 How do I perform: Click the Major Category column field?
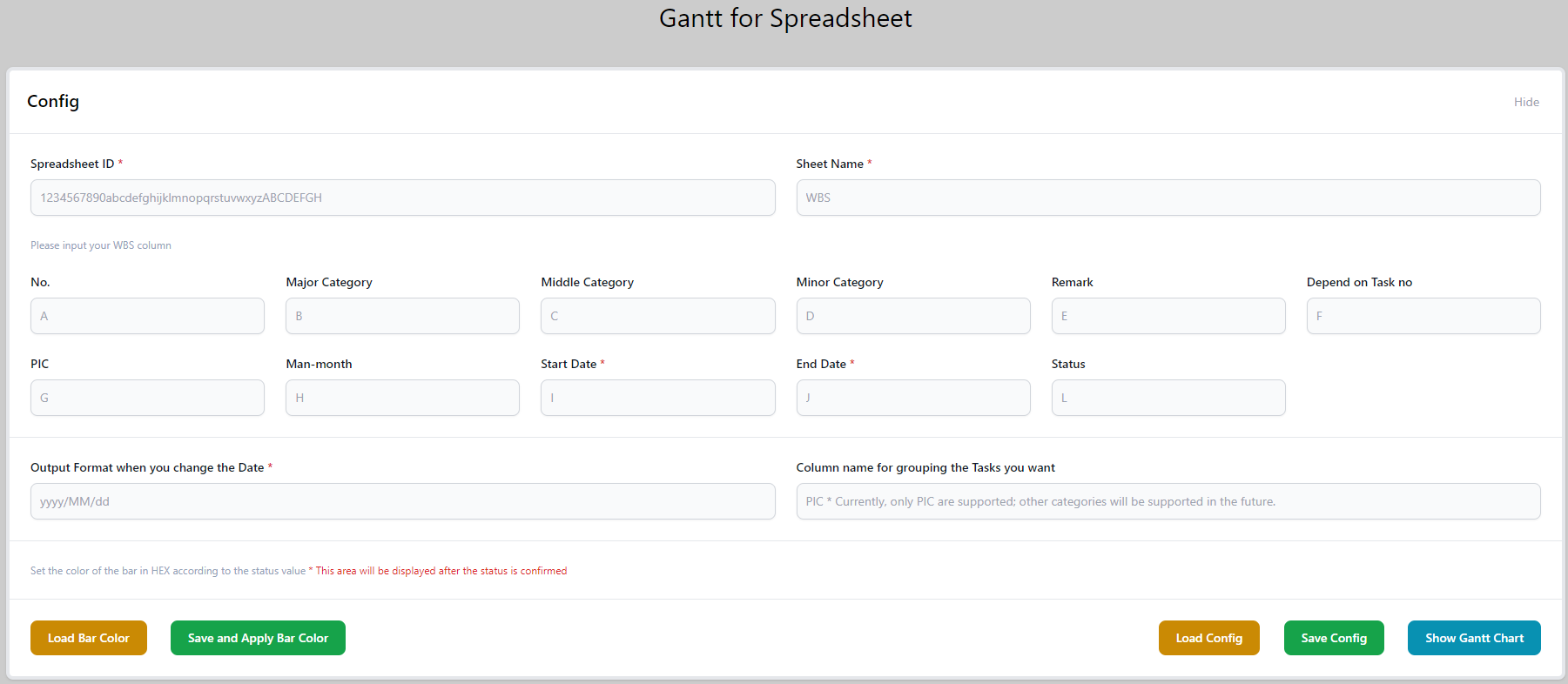click(402, 316)
